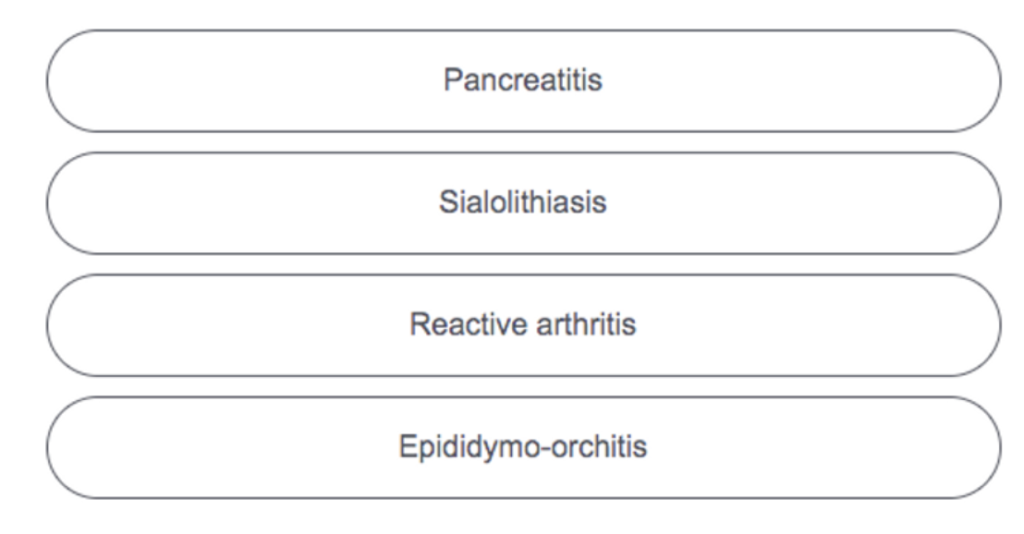Select the Pancreatitis answer option
Screen dimensions: 1024x534
click(x=523, y=81)
